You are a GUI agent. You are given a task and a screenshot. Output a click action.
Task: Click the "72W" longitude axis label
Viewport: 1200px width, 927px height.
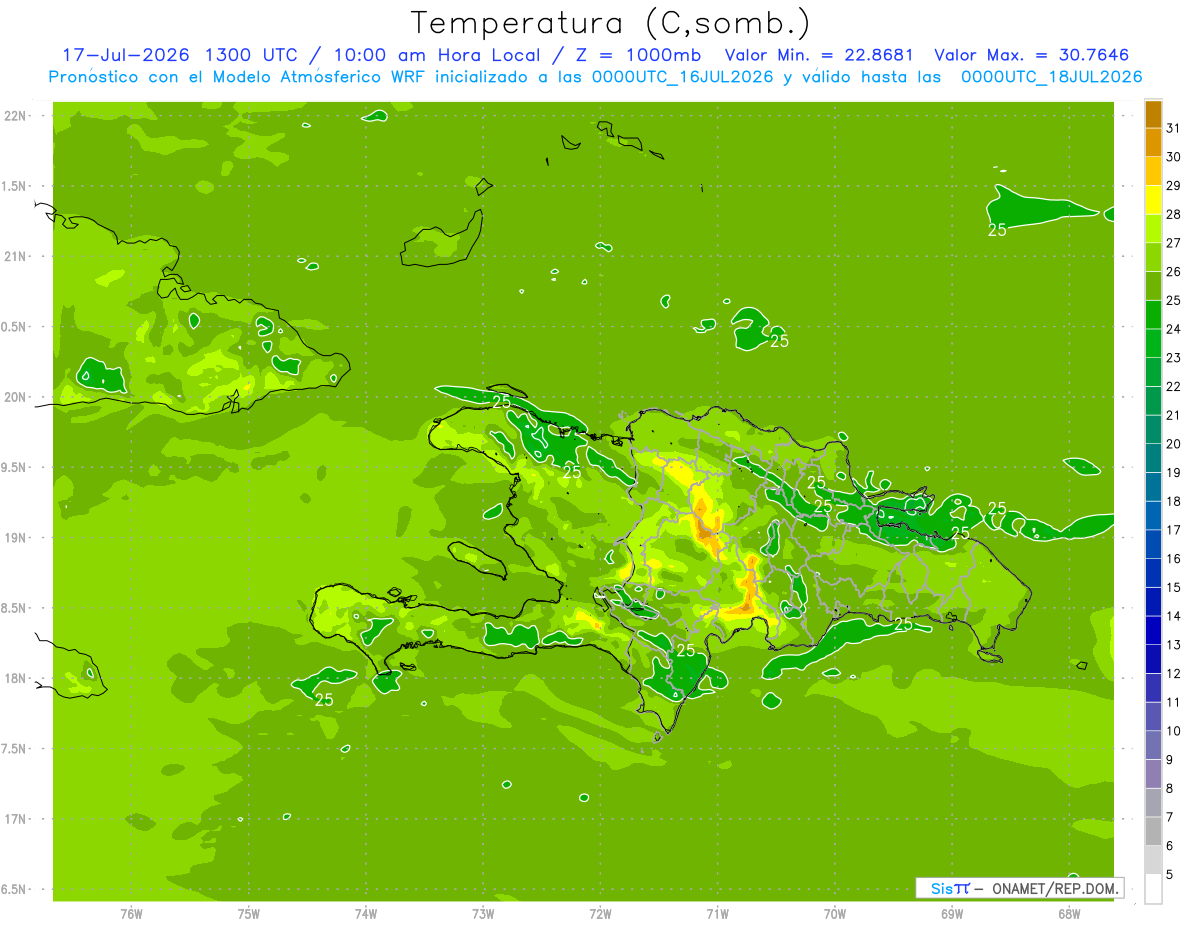pyautogui.click(x=600, y=914)
